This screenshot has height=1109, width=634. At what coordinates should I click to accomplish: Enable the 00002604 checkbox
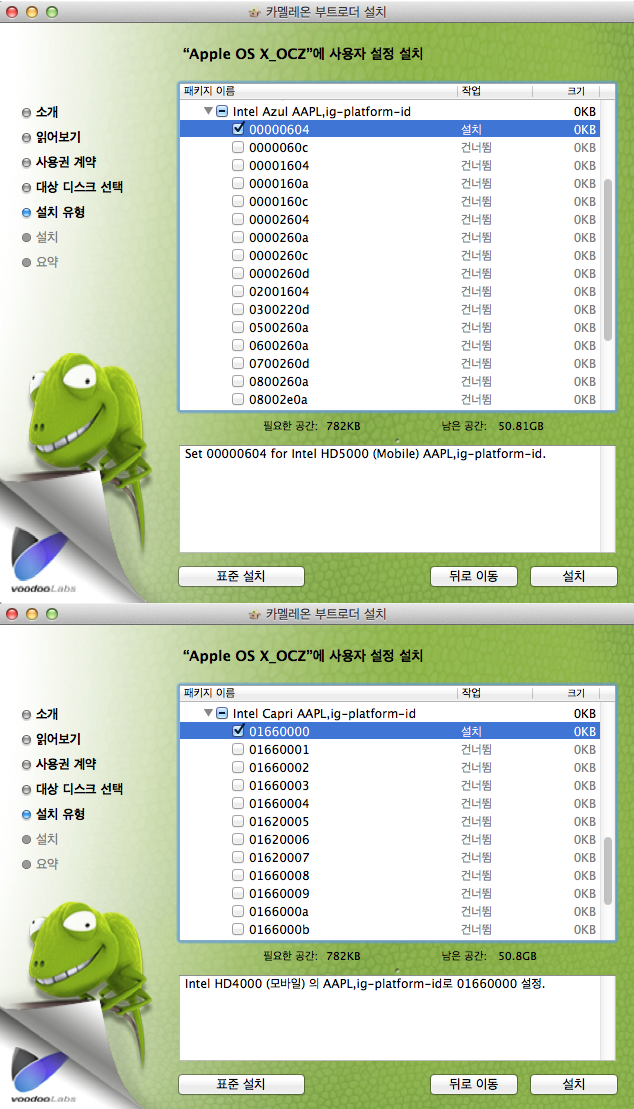point(238,219)
